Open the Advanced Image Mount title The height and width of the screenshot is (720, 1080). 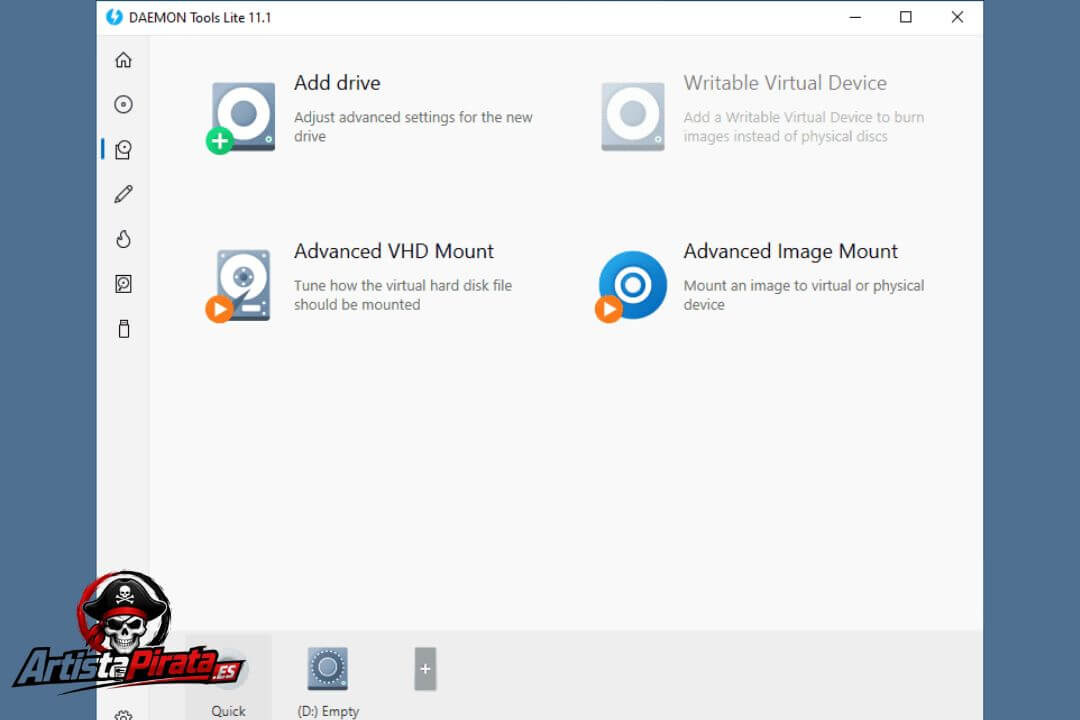pyautogui.click(x=790, y=251)
